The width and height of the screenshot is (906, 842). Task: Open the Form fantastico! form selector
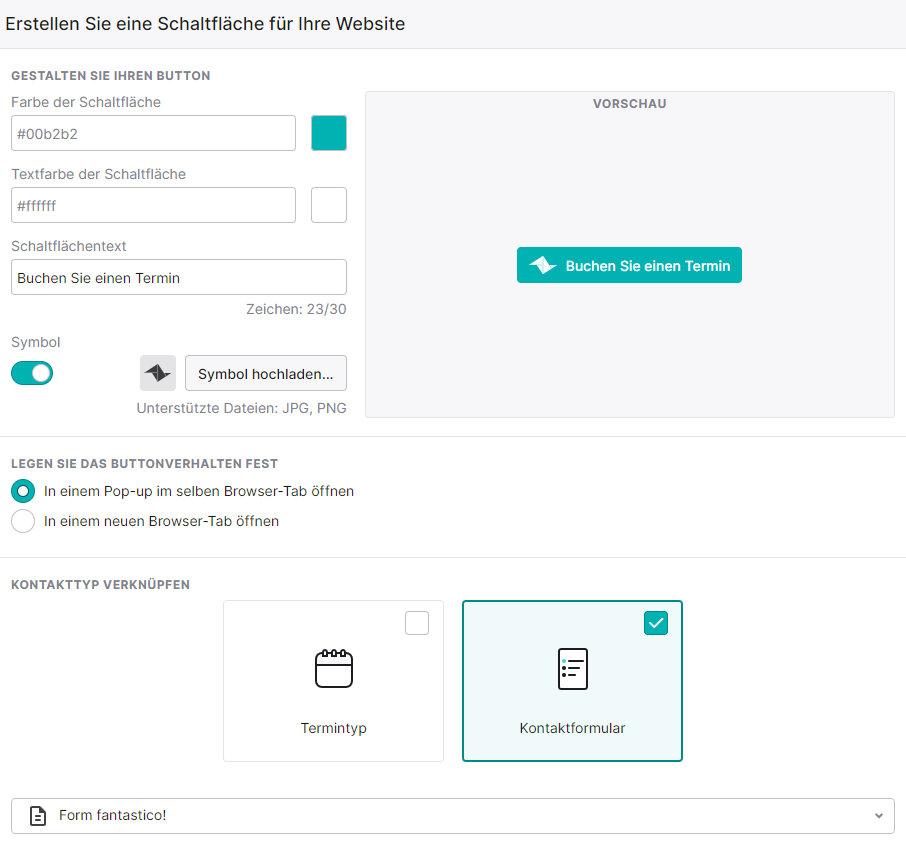[453, 815]
